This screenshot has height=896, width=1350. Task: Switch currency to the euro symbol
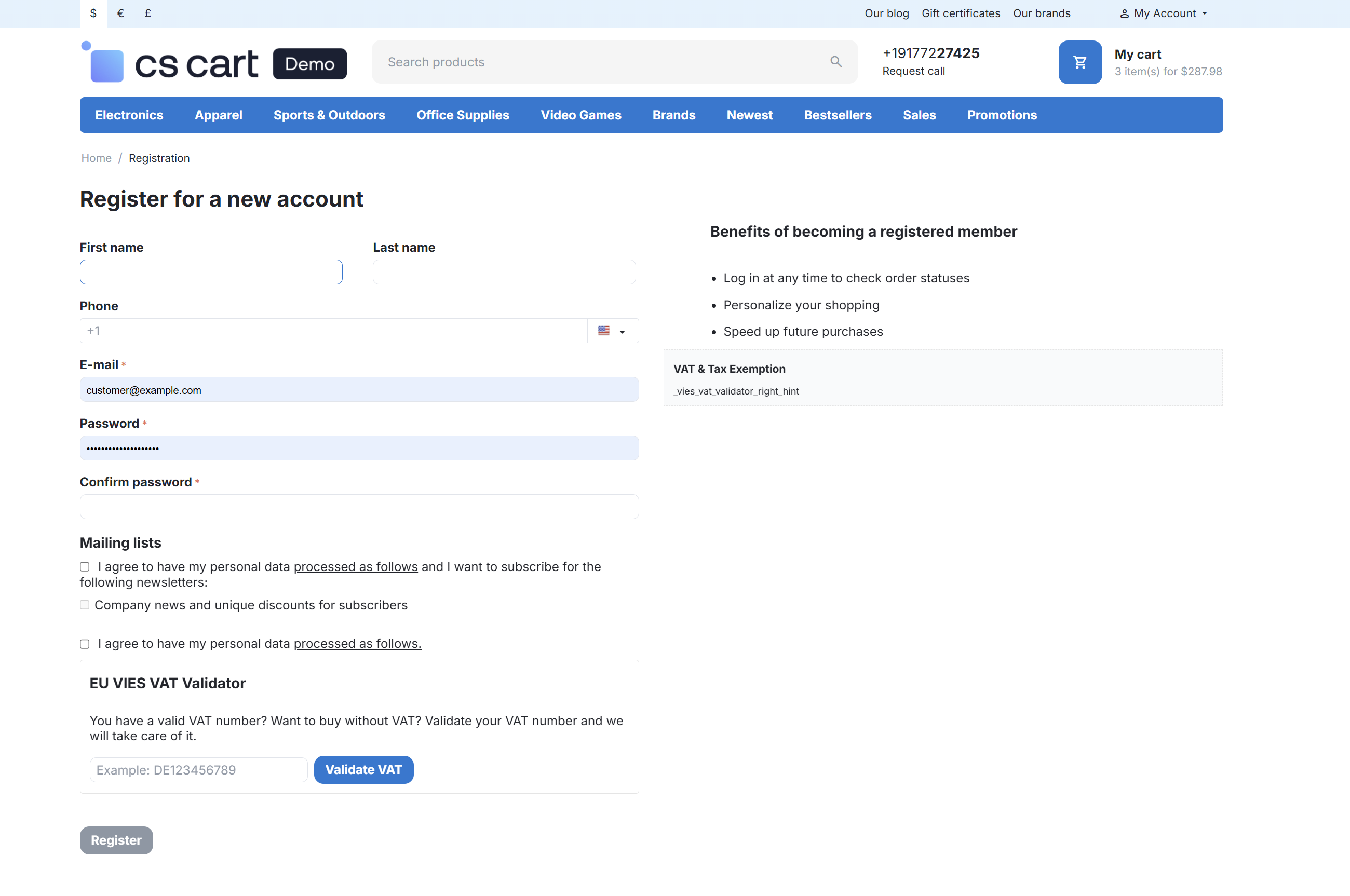tap(120, 13)
